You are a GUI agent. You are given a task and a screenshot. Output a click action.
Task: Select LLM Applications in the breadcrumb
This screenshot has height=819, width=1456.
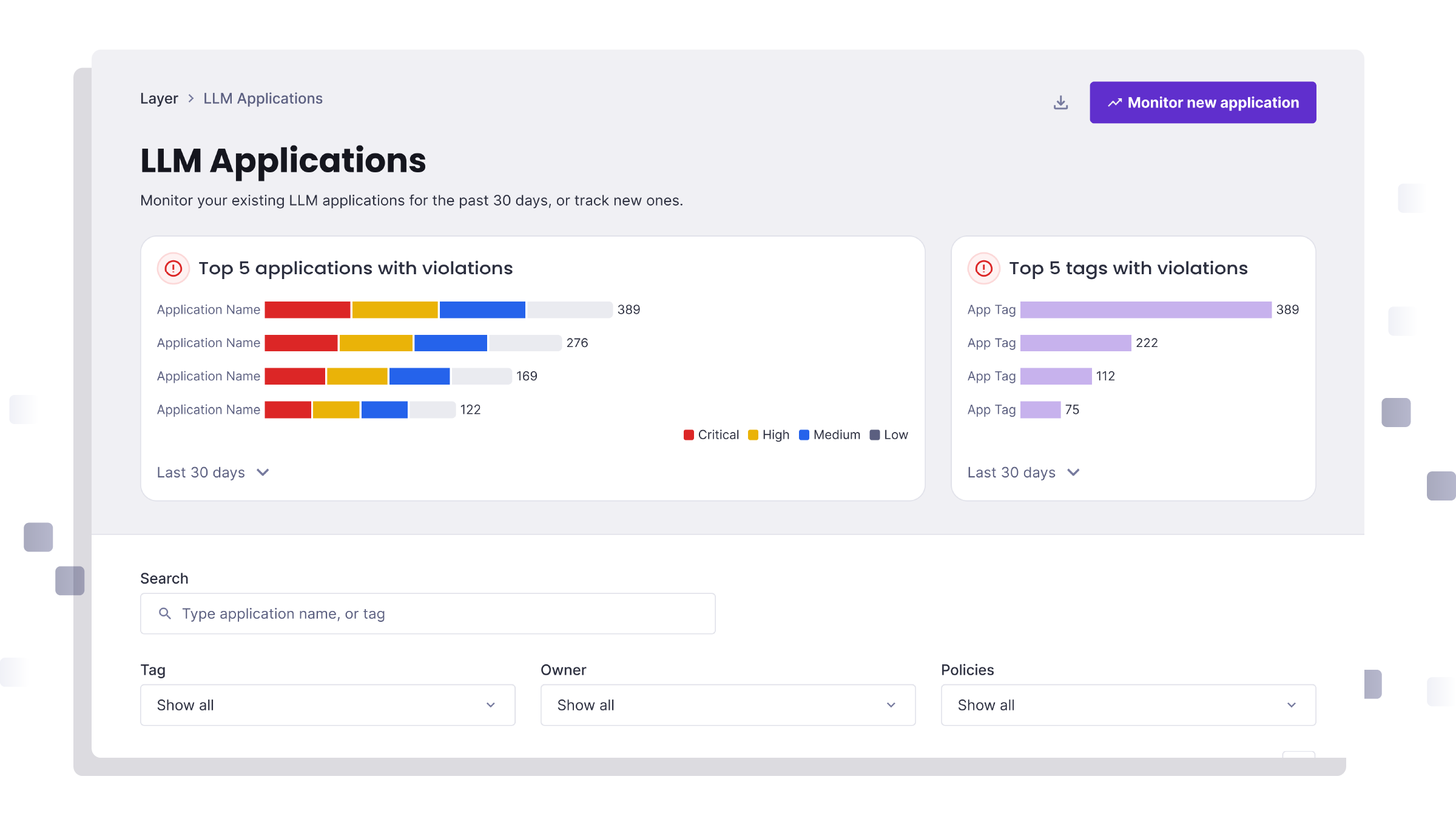(x=263, y=98)
